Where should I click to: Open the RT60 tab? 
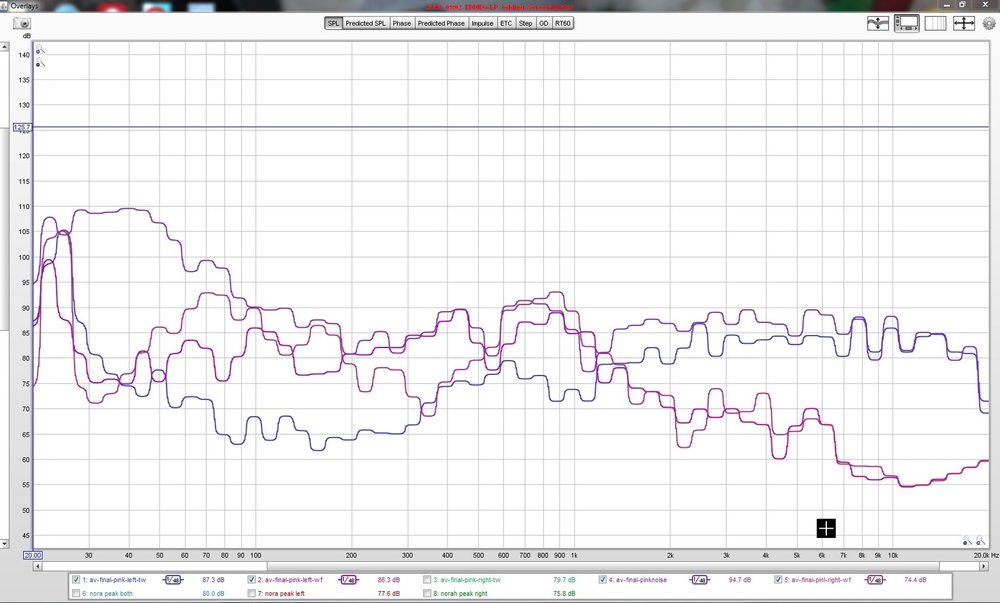[562, 24]
